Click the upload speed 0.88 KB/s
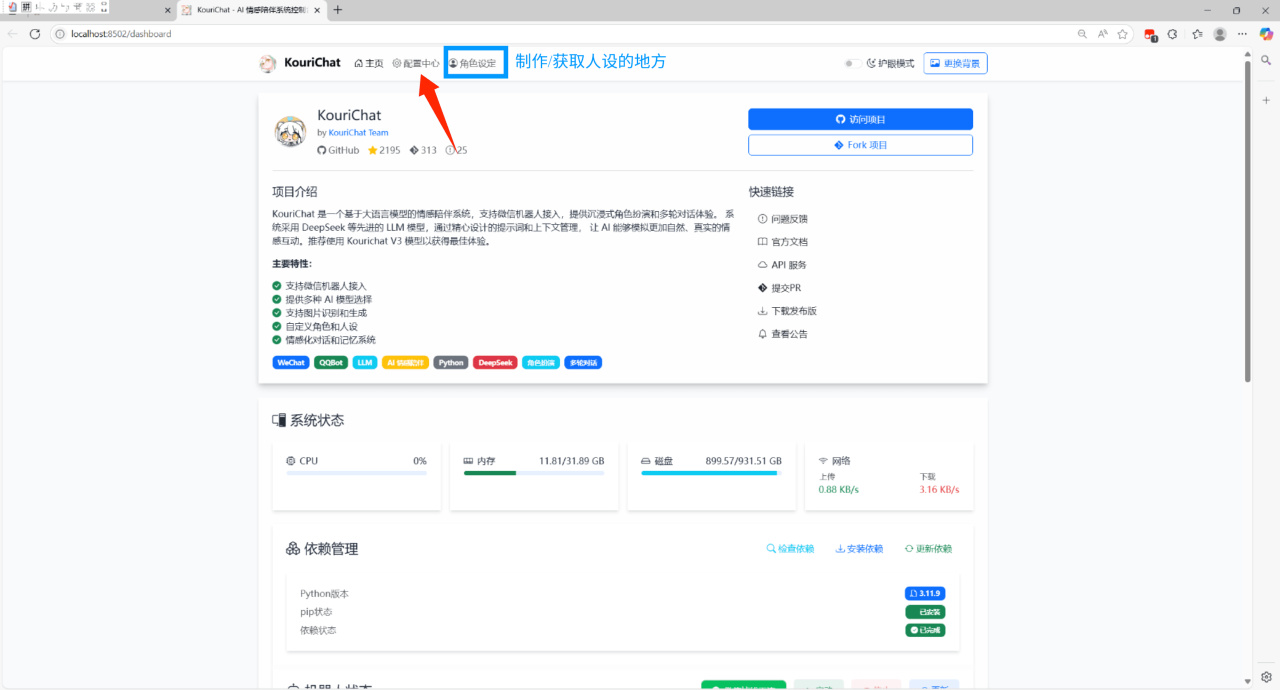Screen dimensions: 1280x690 click(x=839, y=490)
